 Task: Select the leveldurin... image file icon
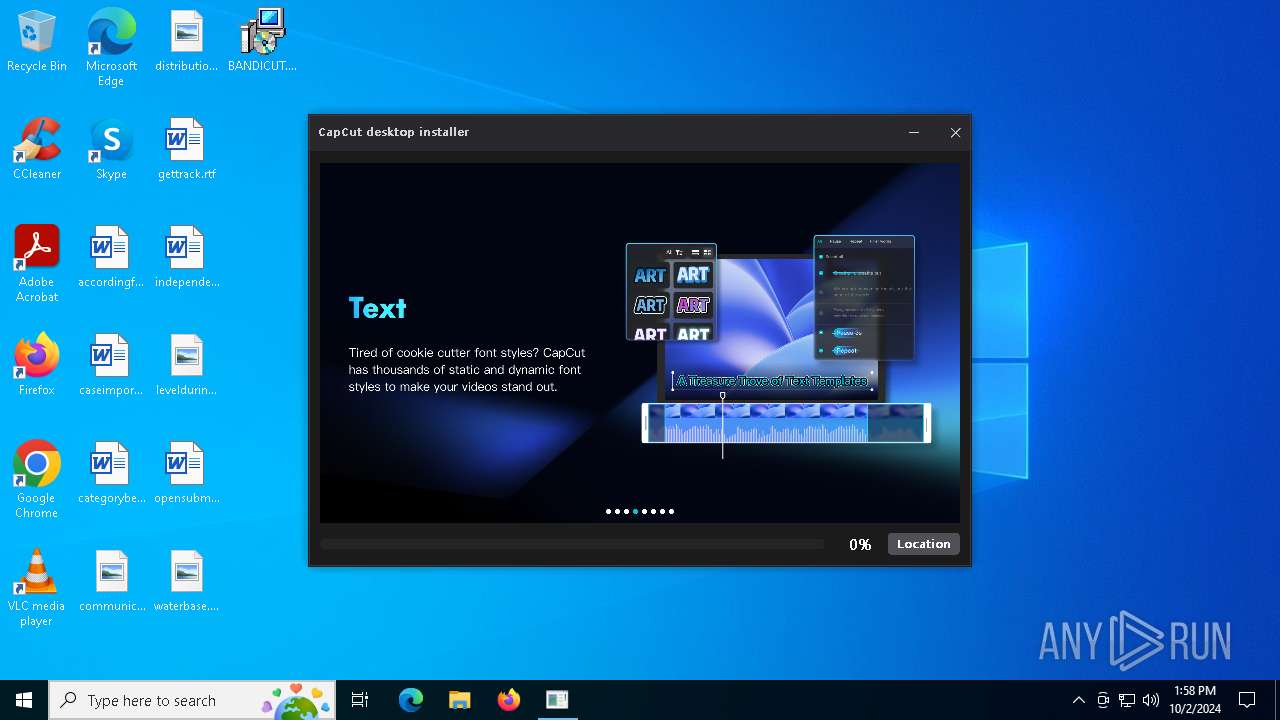[x=186, y=366]
